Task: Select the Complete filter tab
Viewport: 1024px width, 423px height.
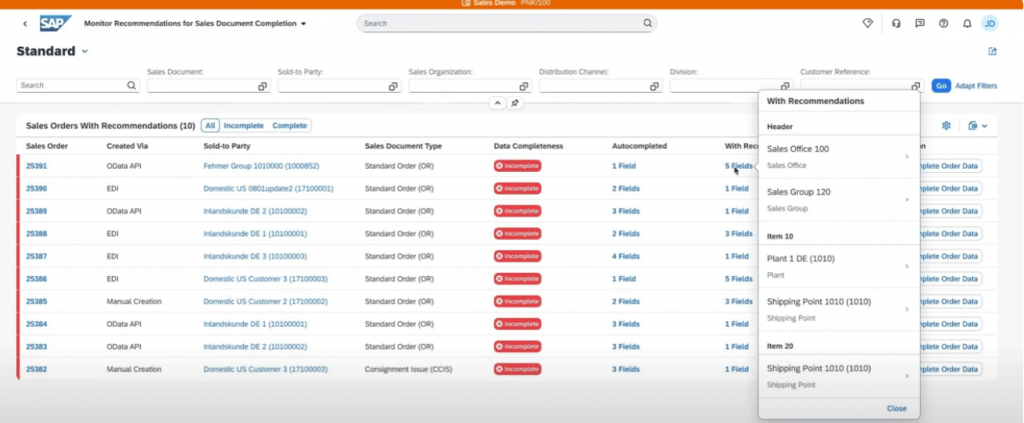Action: click(289, 125)
